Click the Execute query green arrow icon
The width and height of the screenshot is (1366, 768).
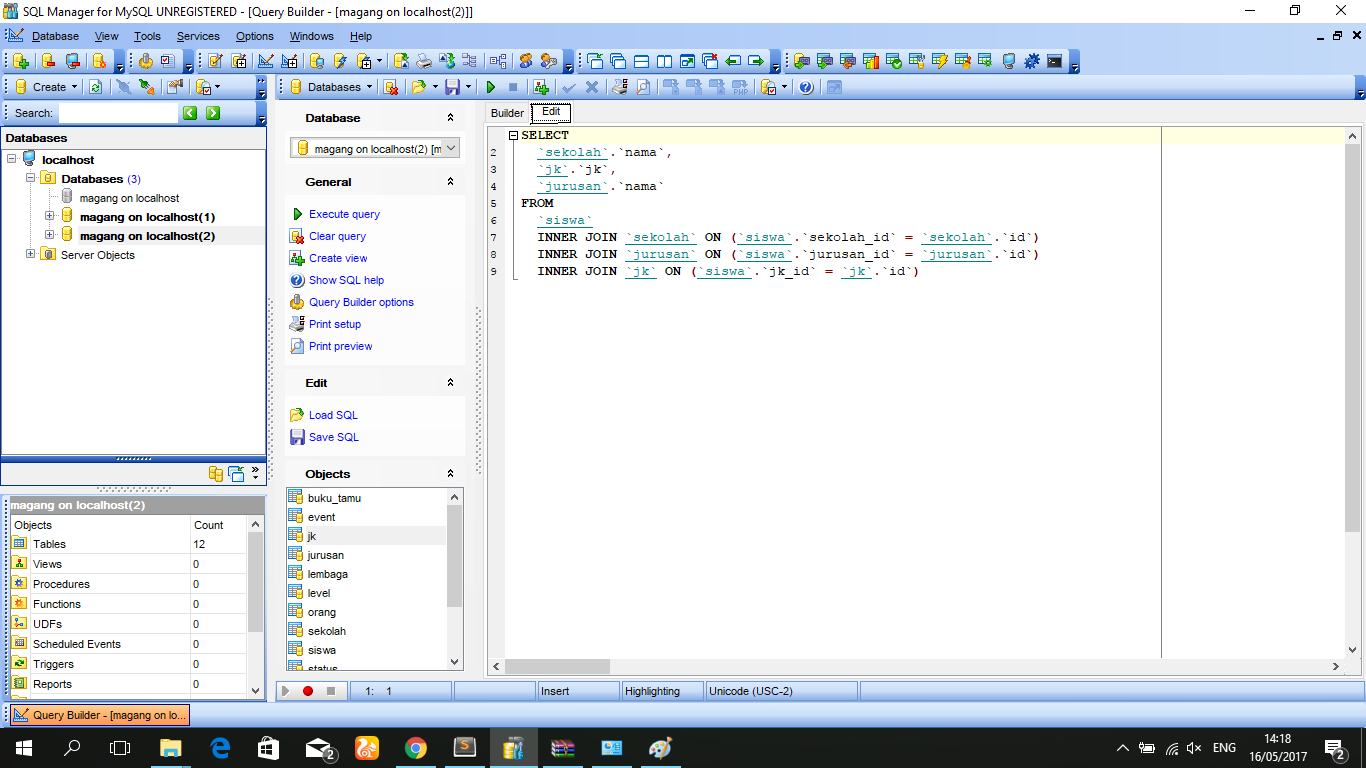click(491, 87)
